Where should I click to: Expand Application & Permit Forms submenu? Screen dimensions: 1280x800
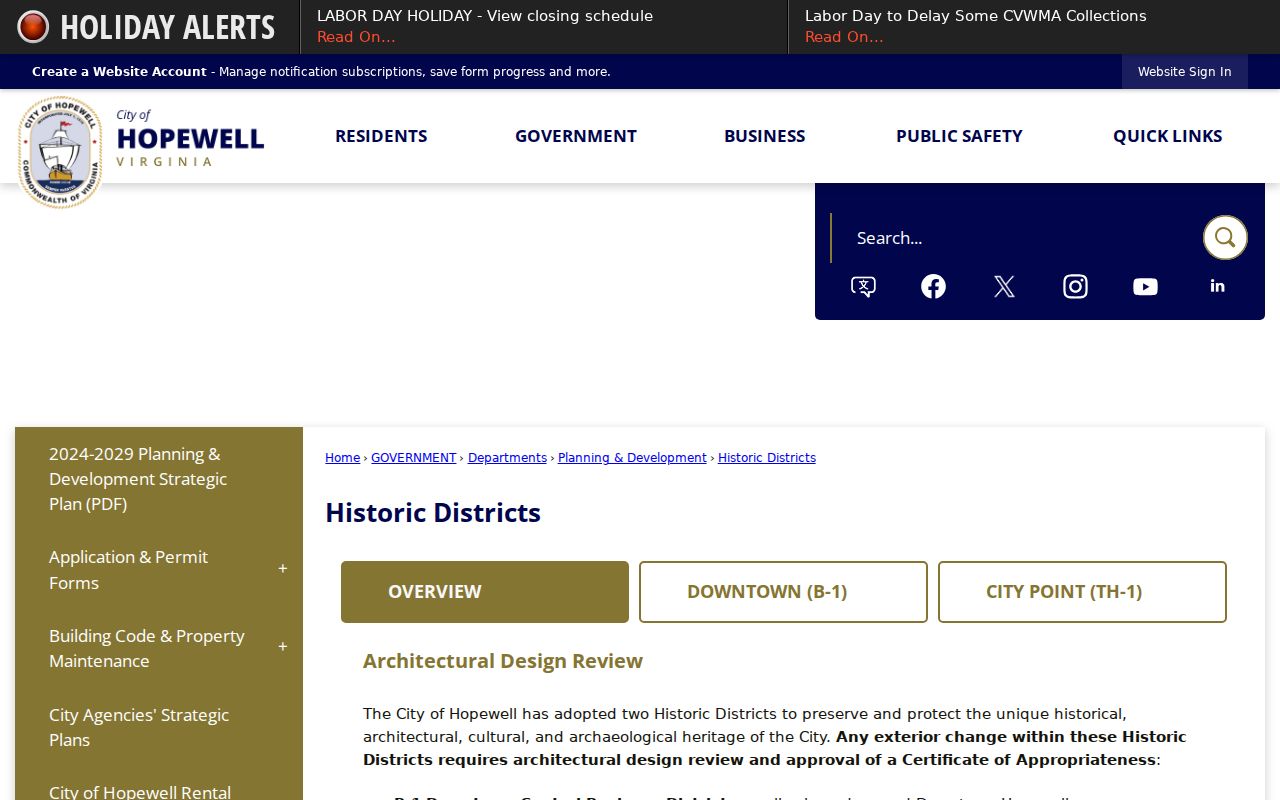coord(283,569)
